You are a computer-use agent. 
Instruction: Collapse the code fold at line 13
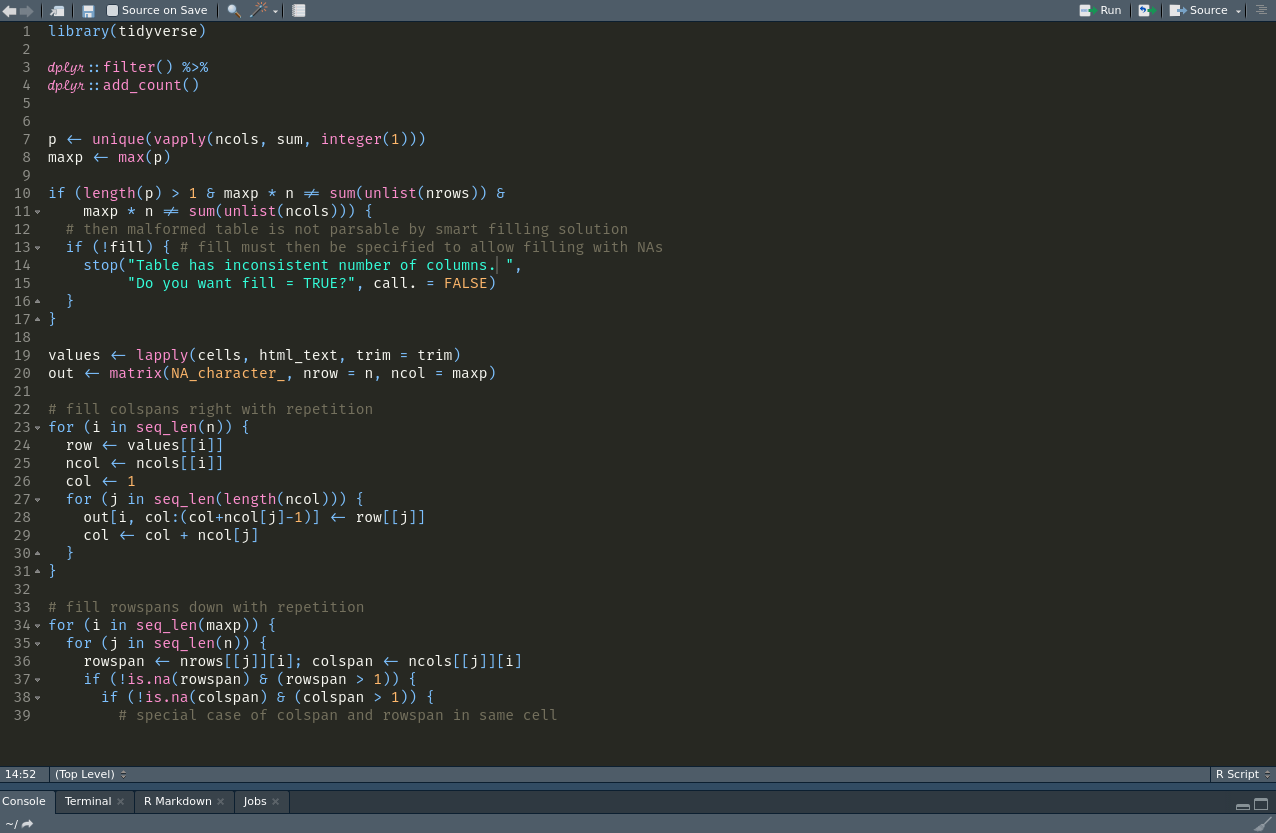pos(38,248)
